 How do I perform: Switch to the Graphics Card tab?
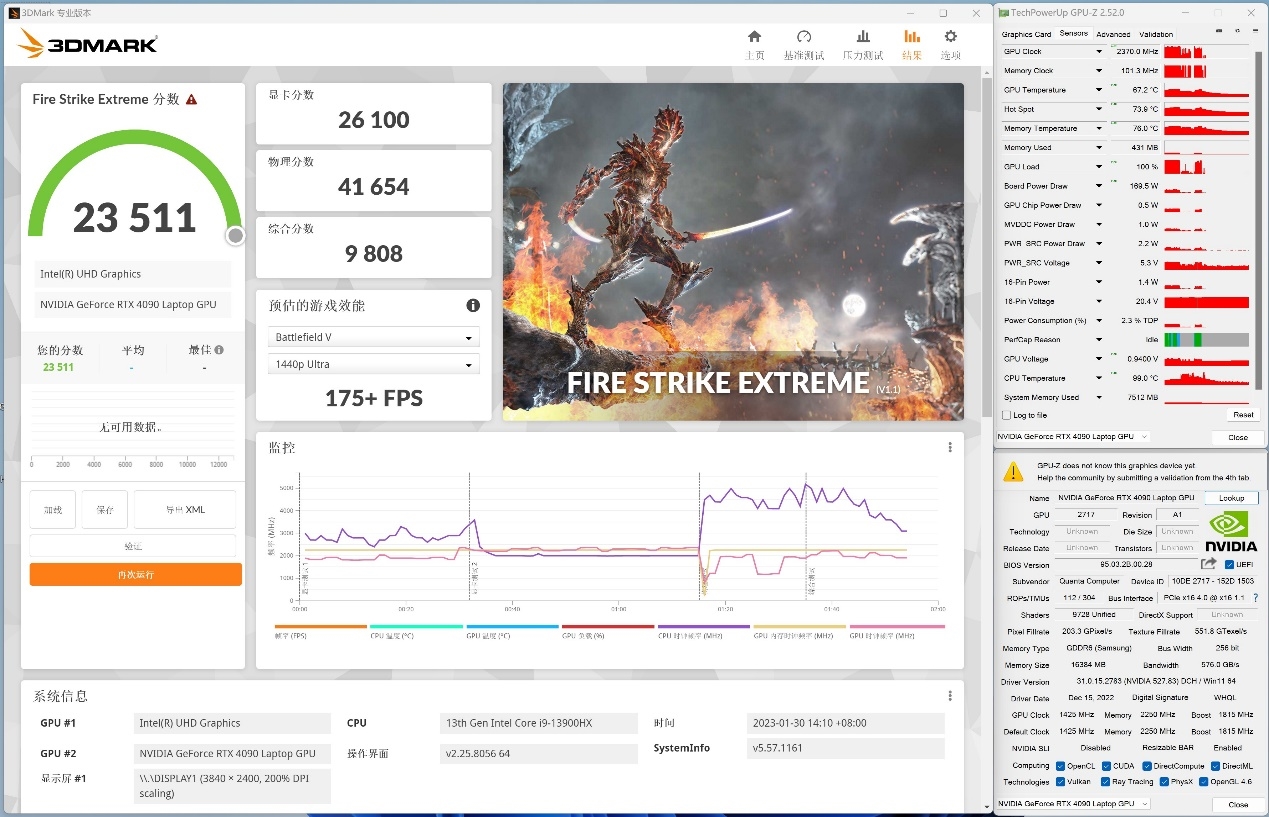(x=1026, y=34)
